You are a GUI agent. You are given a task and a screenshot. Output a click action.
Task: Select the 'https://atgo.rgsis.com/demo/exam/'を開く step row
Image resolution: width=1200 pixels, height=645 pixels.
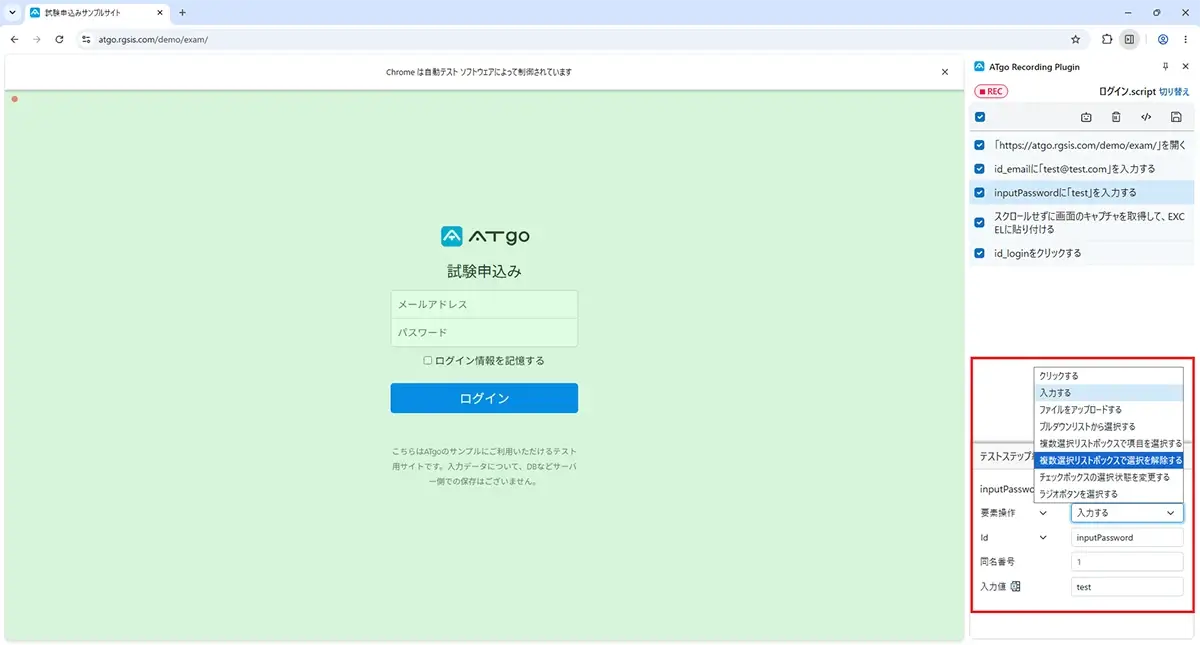click(x=1082, y=145)
